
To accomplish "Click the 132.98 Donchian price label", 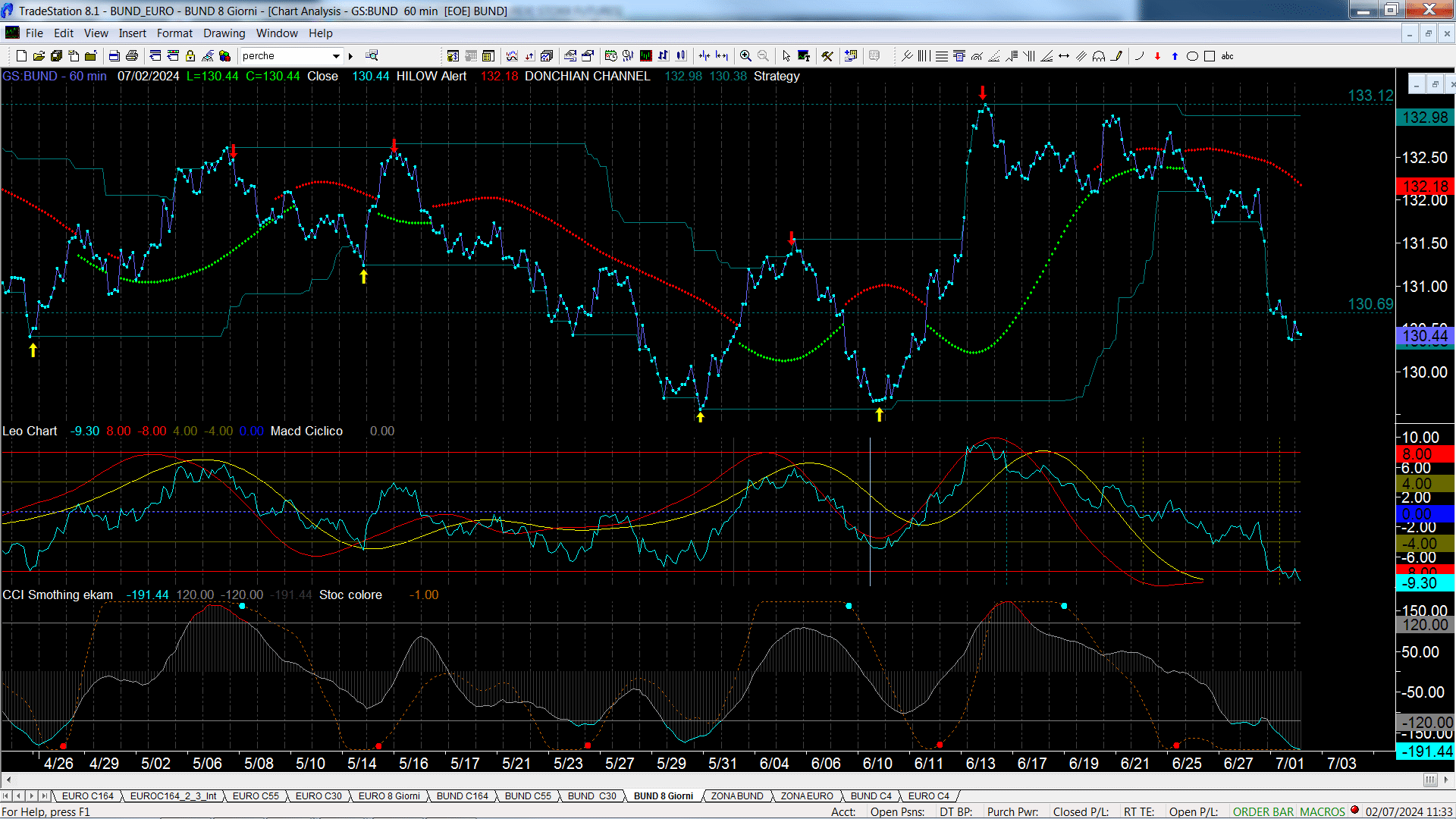I will click(x=1425, y=118).
